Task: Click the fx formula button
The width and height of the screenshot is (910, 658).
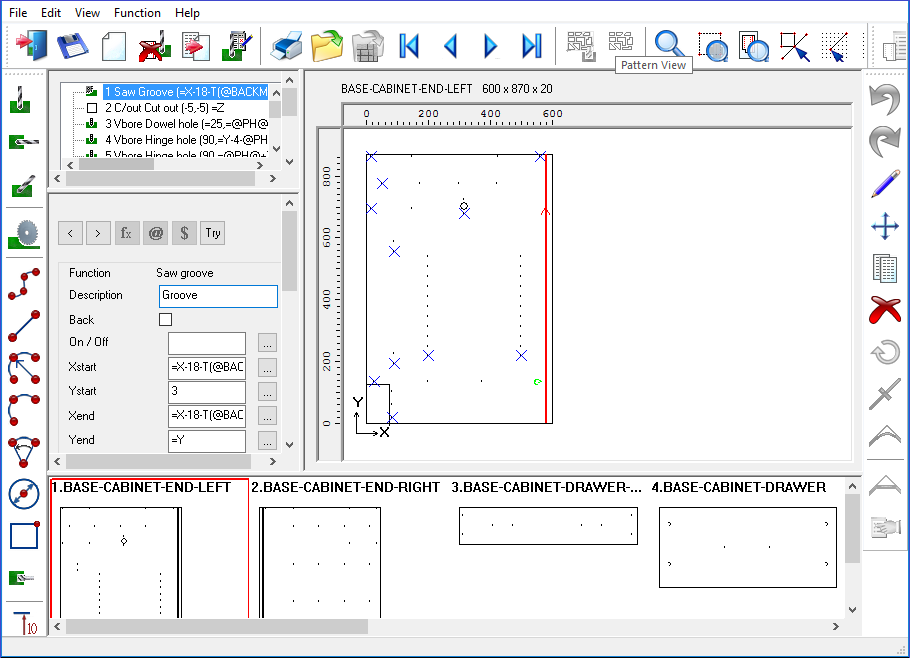Action: 127,233
